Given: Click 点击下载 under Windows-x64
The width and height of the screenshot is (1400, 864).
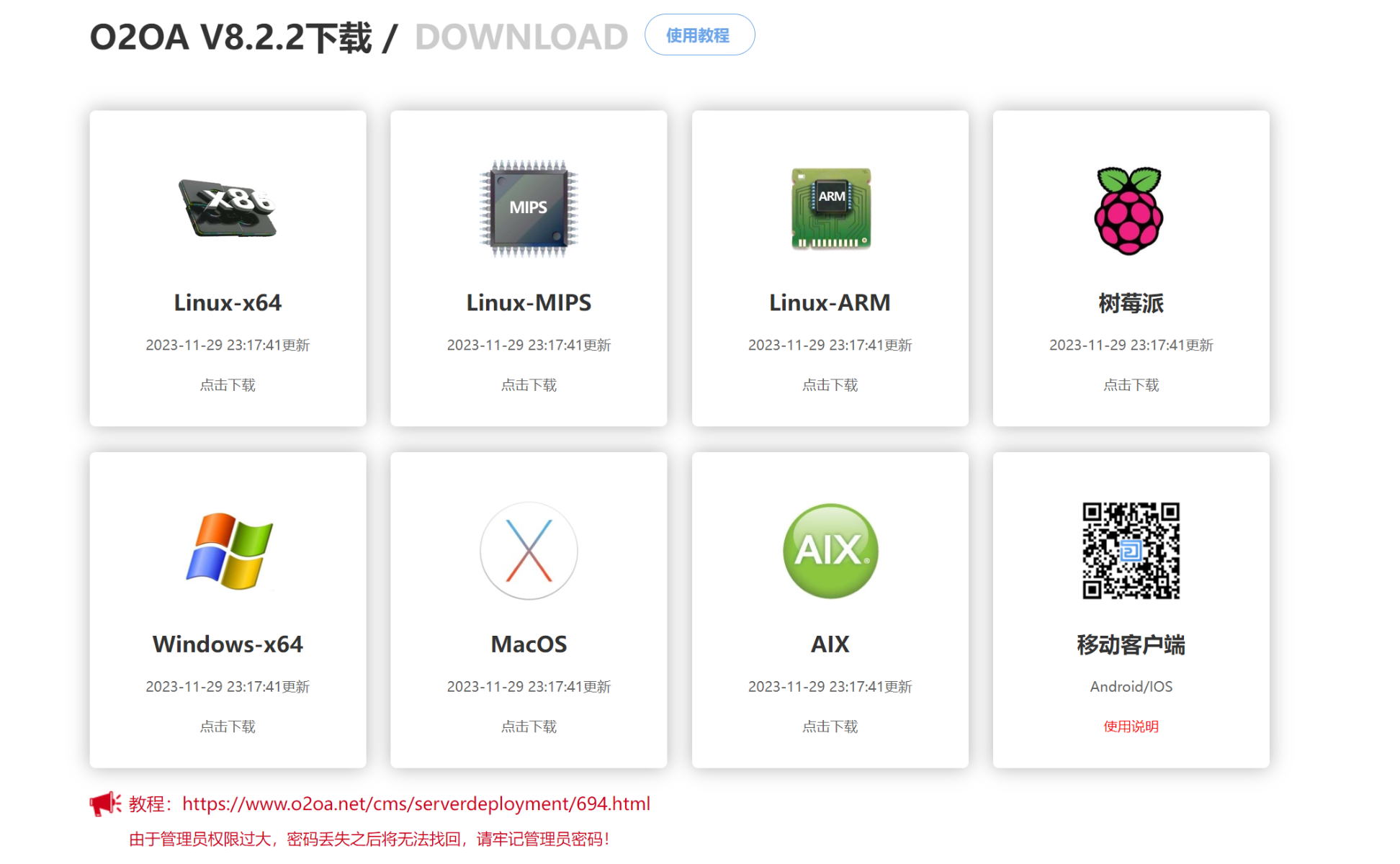Looking at the screenshot, I should point(228,726).
